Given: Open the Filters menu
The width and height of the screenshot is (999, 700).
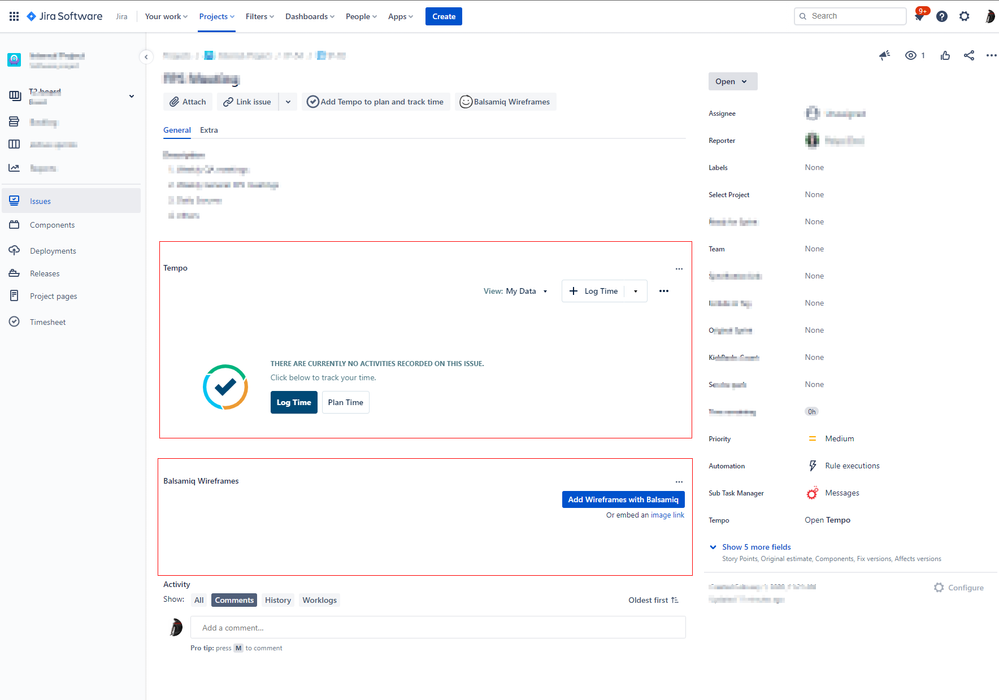Looking at the screenshot, I should (259, 17).
